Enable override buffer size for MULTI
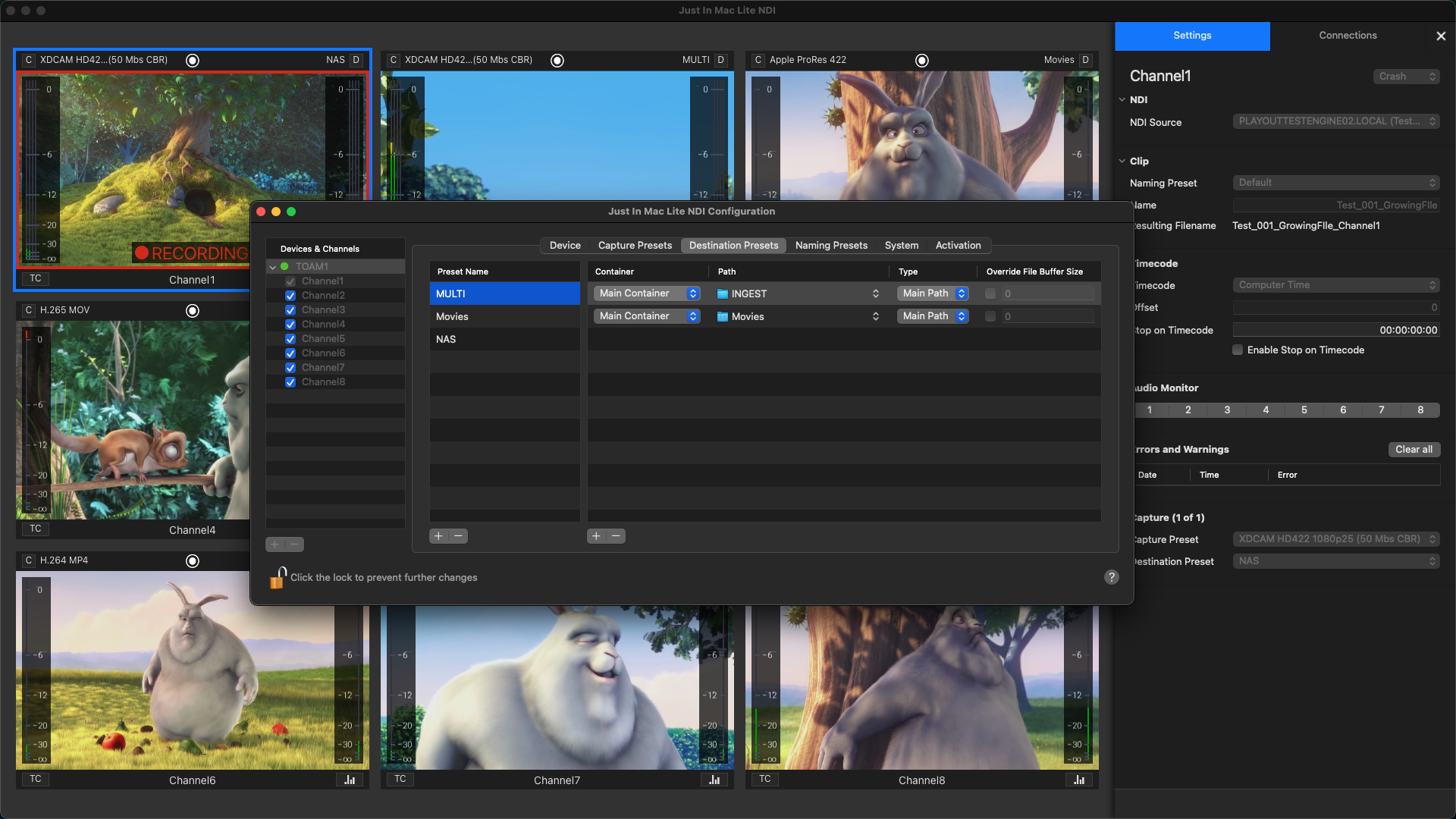1456x819 pixels. (990, 294)
